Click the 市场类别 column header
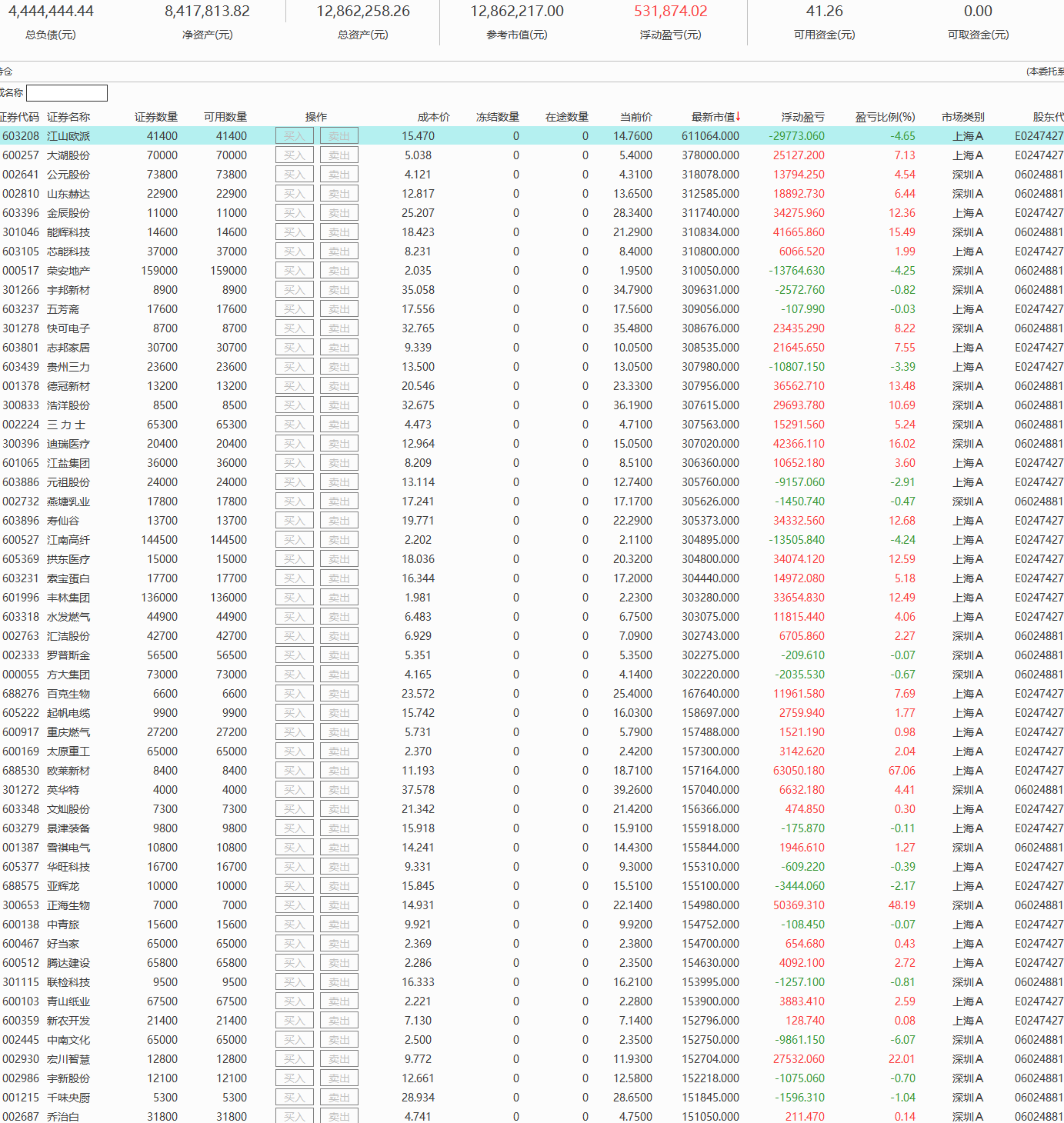The image size is (1064, 1123). pos(962,117)
